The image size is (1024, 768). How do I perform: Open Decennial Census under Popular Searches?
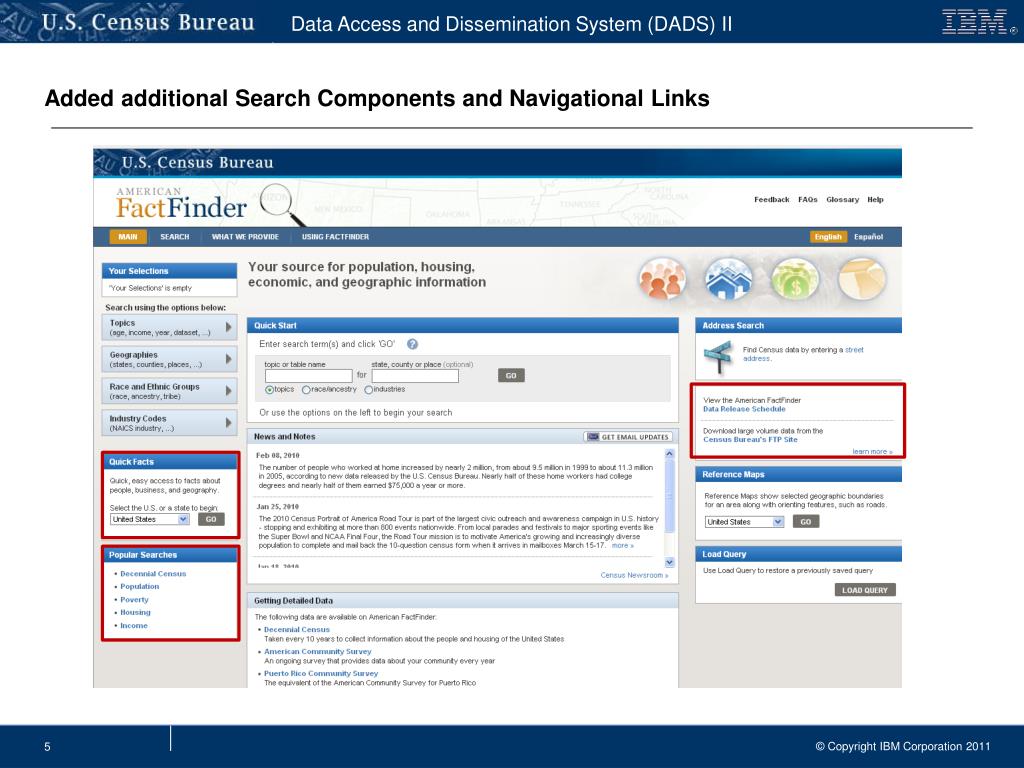(153, 574)
